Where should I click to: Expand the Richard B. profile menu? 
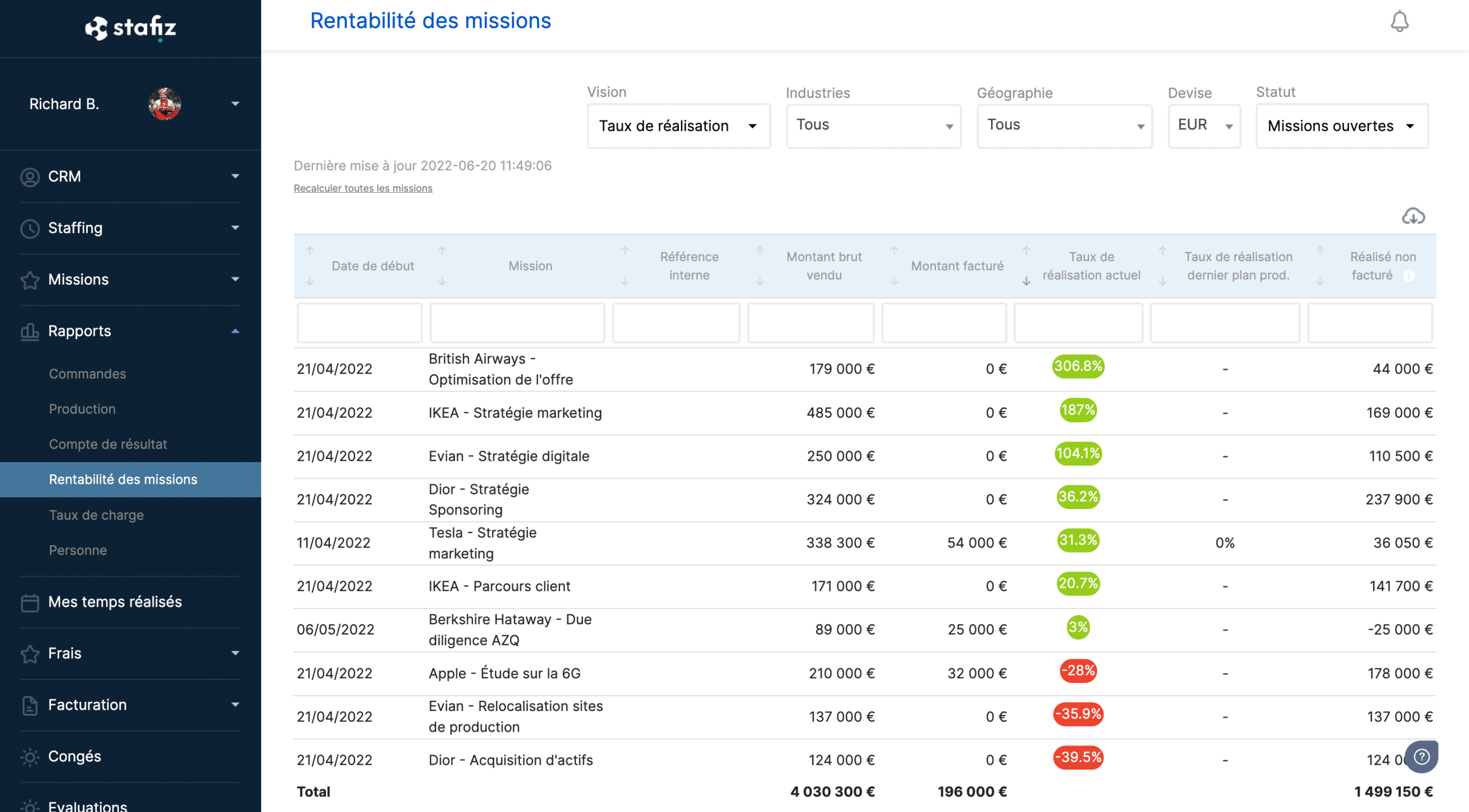(x=235, y=104)
